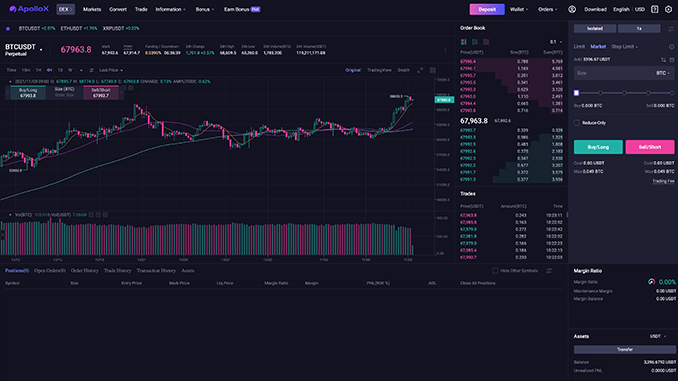
Task: Tick the Reduce-Only checkbox
Action: (x=576, y=123)
